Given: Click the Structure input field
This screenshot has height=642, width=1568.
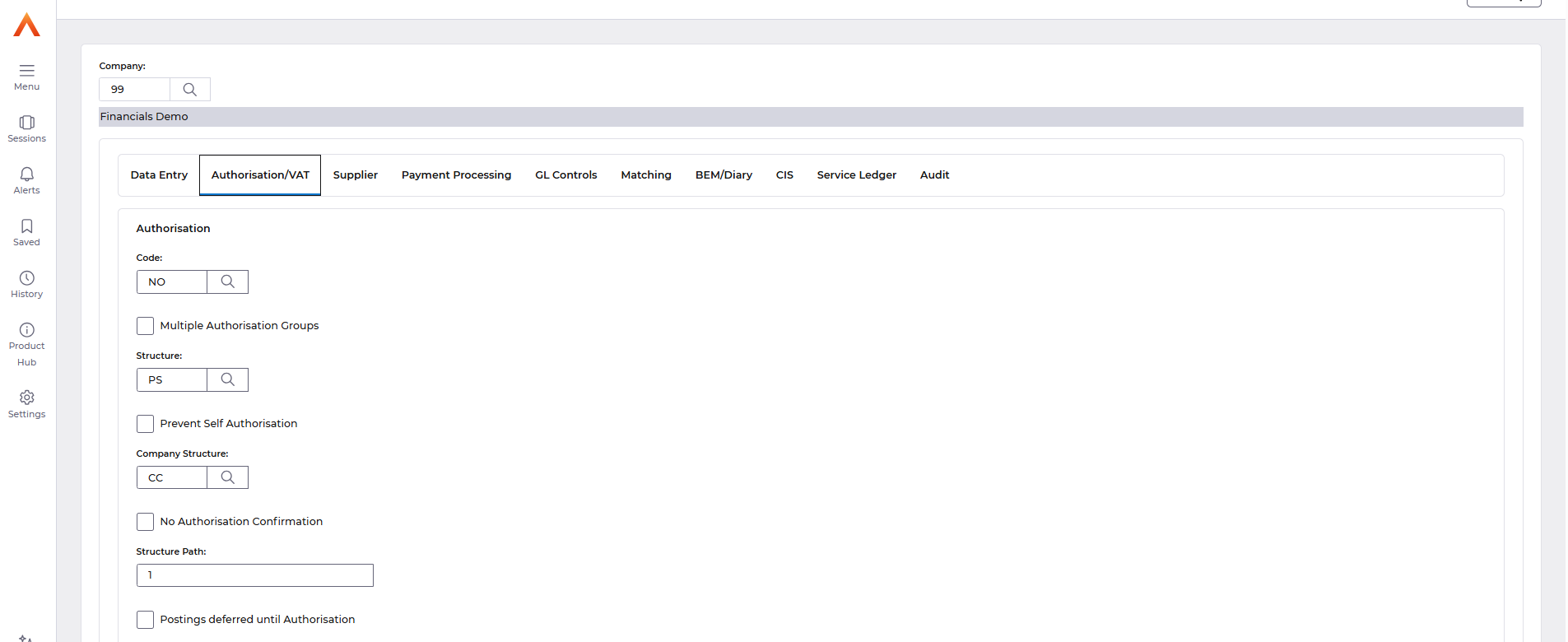Looking at the screenshot, I should (172, 380).
